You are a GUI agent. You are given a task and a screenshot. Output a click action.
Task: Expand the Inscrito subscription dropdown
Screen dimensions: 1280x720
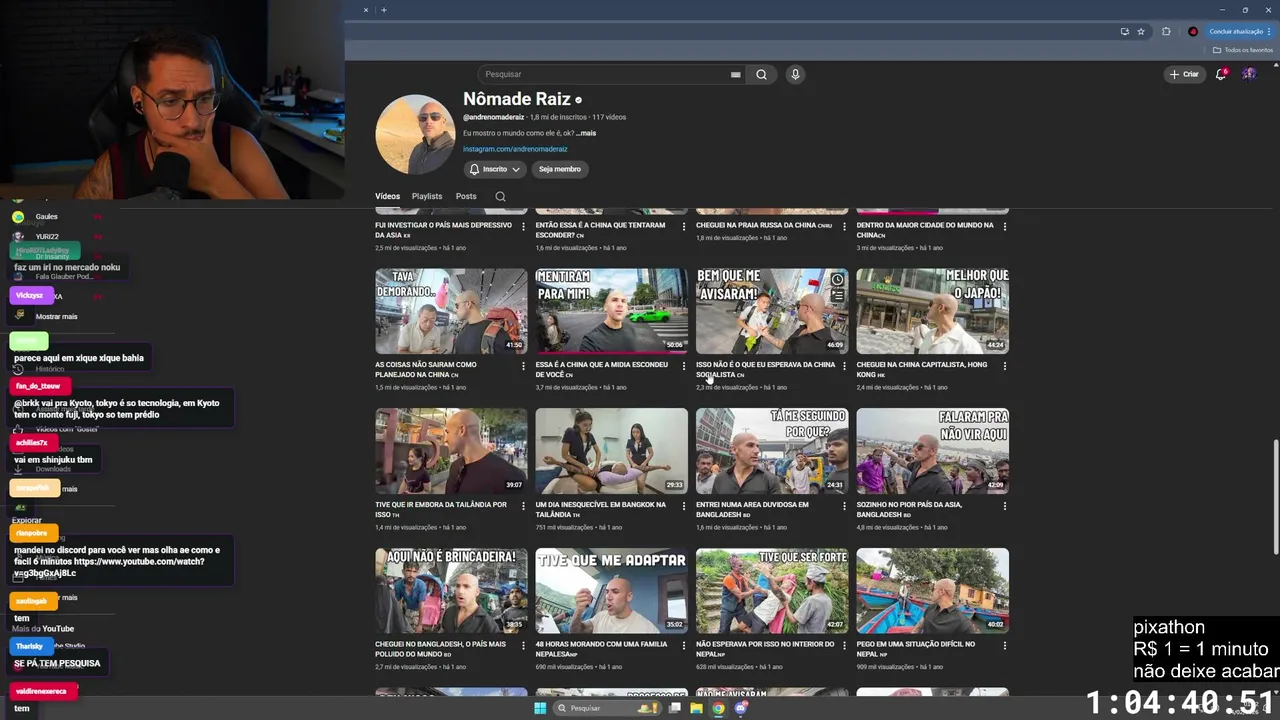click(x=495, y=169)
